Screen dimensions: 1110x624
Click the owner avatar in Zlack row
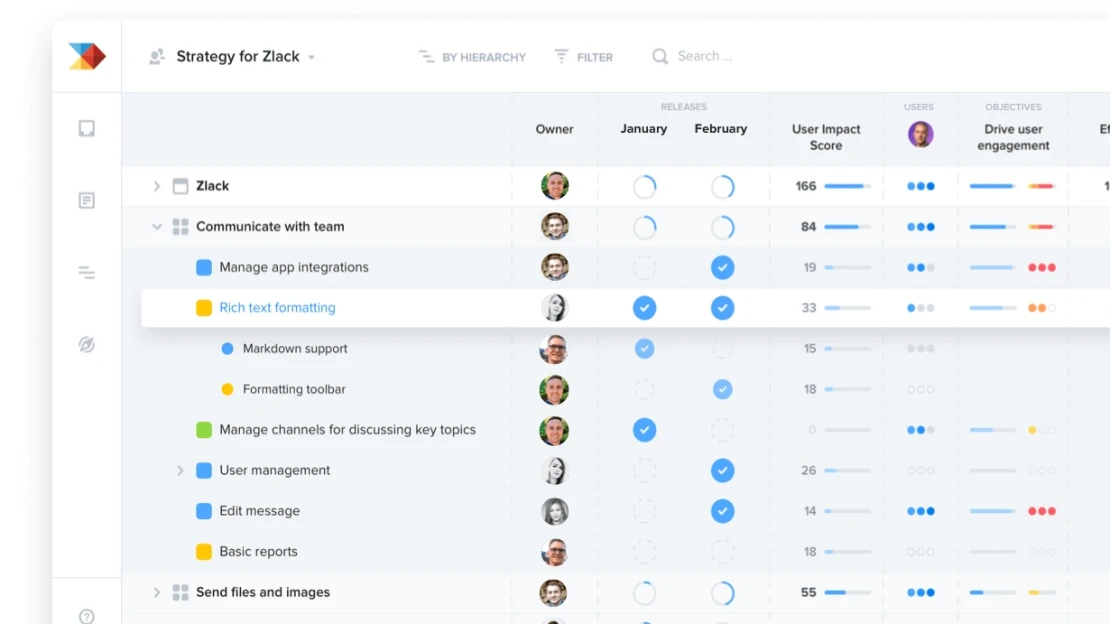click(x=555, y=186)
